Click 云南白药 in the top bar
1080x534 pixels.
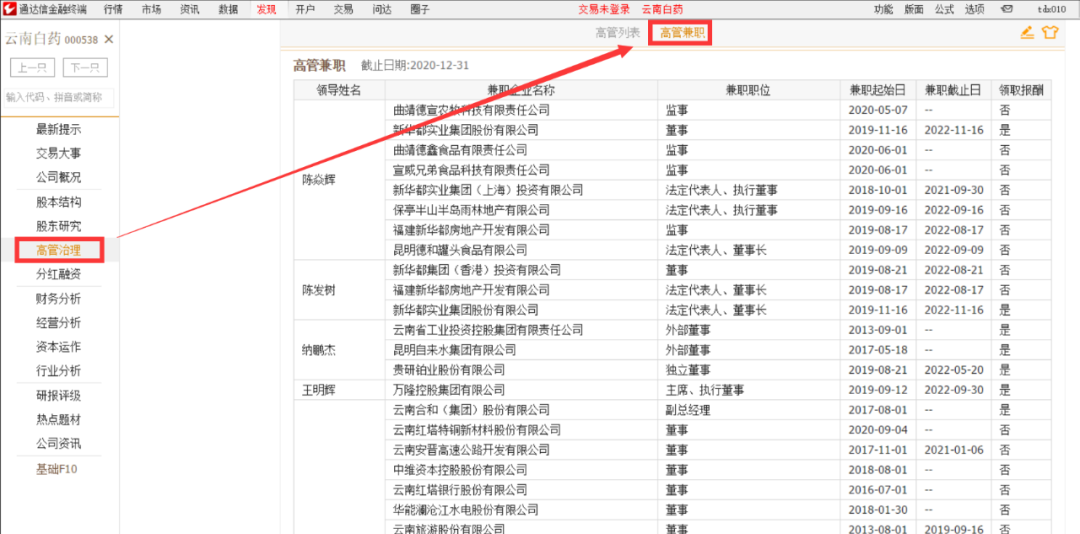[662, 9]
